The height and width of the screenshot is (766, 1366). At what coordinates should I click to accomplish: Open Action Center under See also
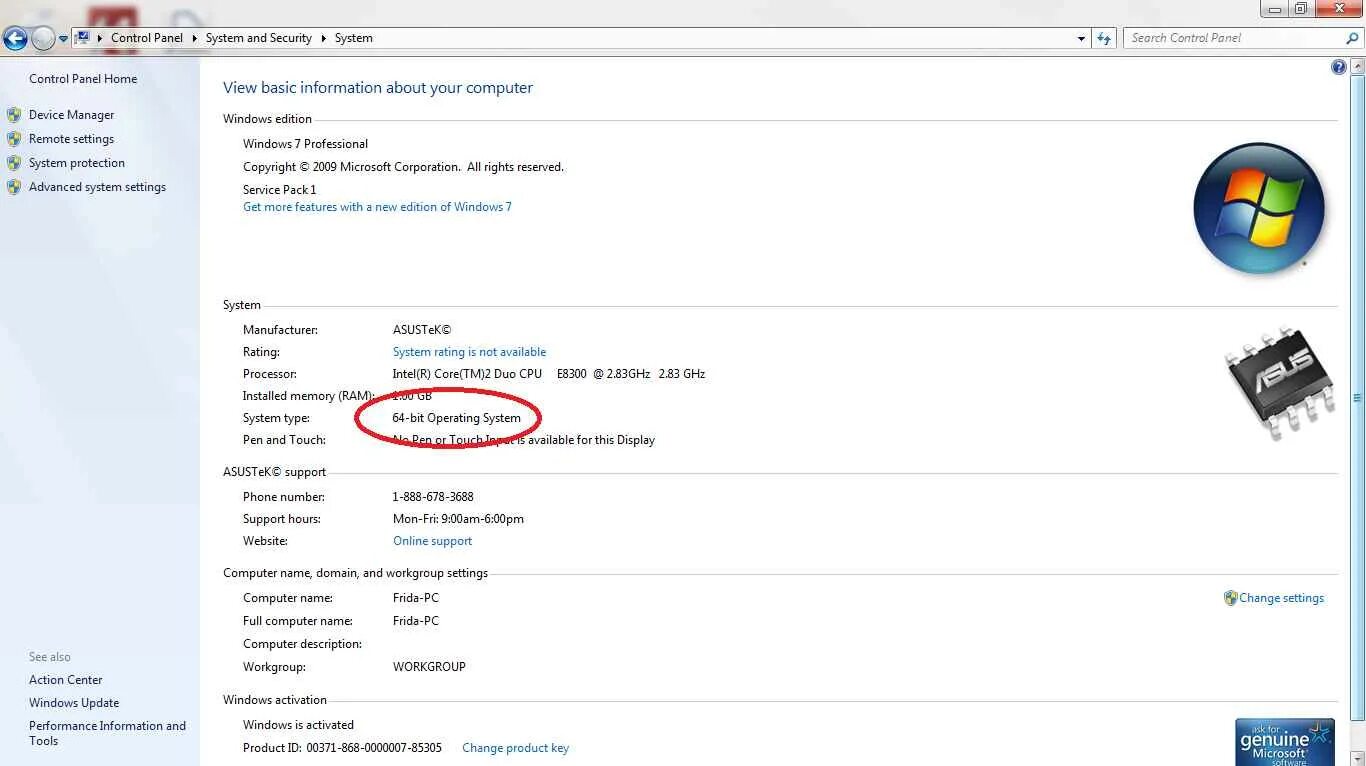pyautogui.click(x=65, y=680)
